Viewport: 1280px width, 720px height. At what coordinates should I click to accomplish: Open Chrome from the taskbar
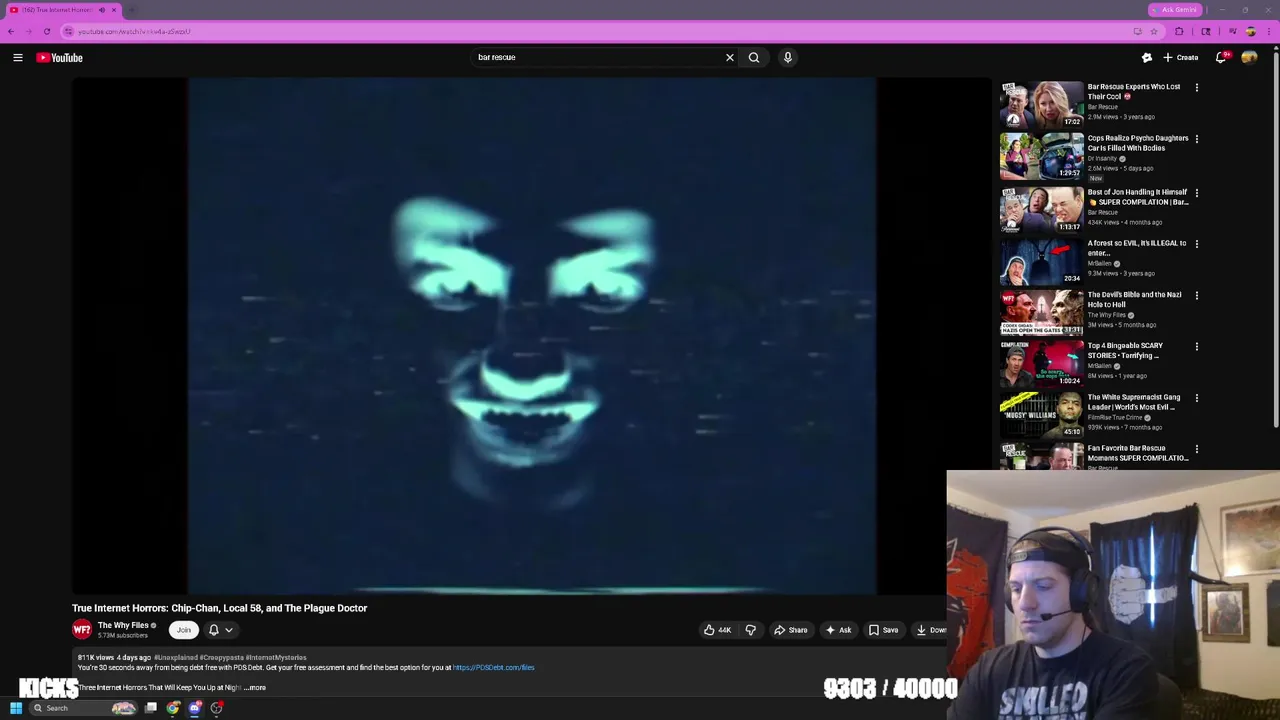pos(173,708)
